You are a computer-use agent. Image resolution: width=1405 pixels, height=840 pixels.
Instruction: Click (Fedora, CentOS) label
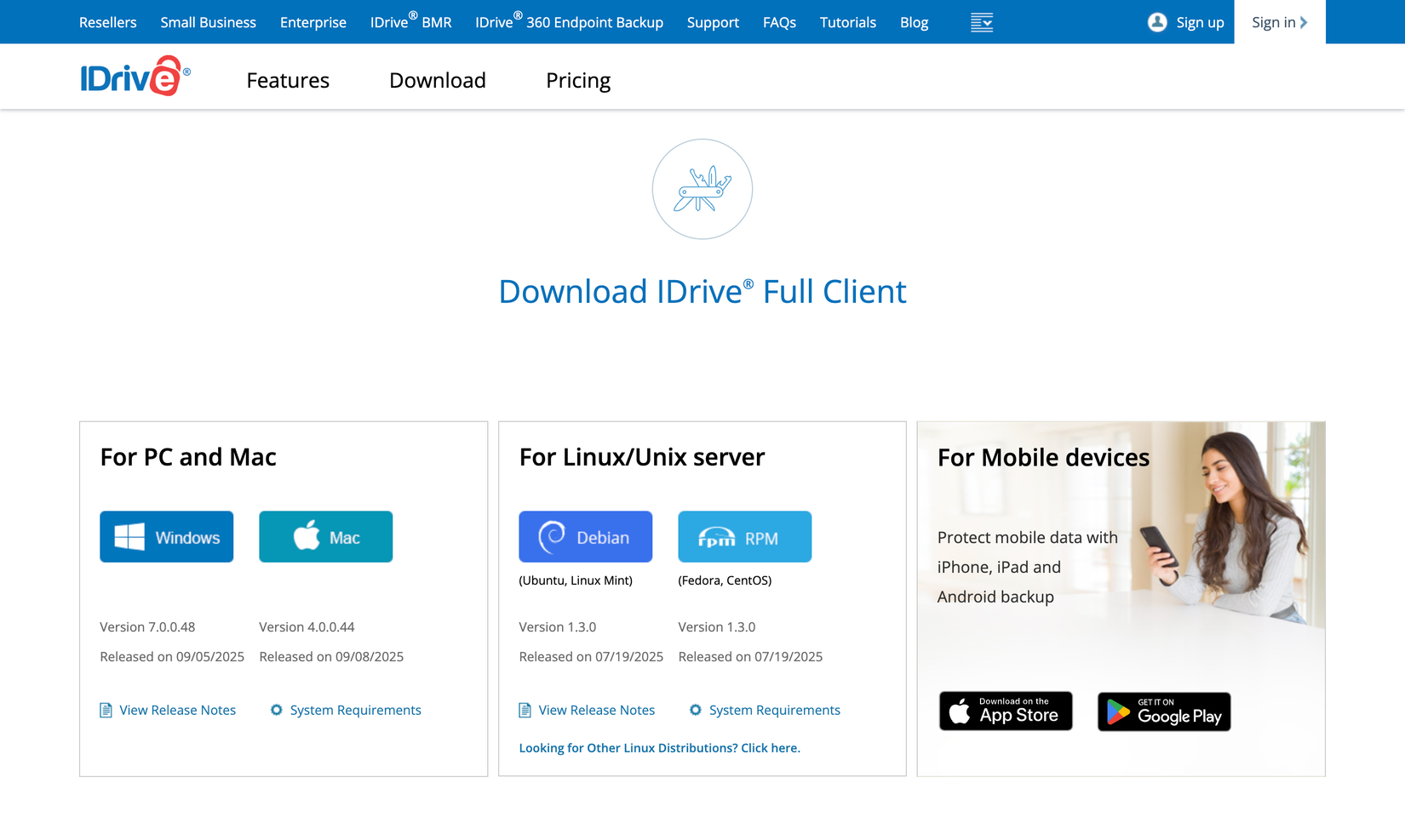click(725, 580)
